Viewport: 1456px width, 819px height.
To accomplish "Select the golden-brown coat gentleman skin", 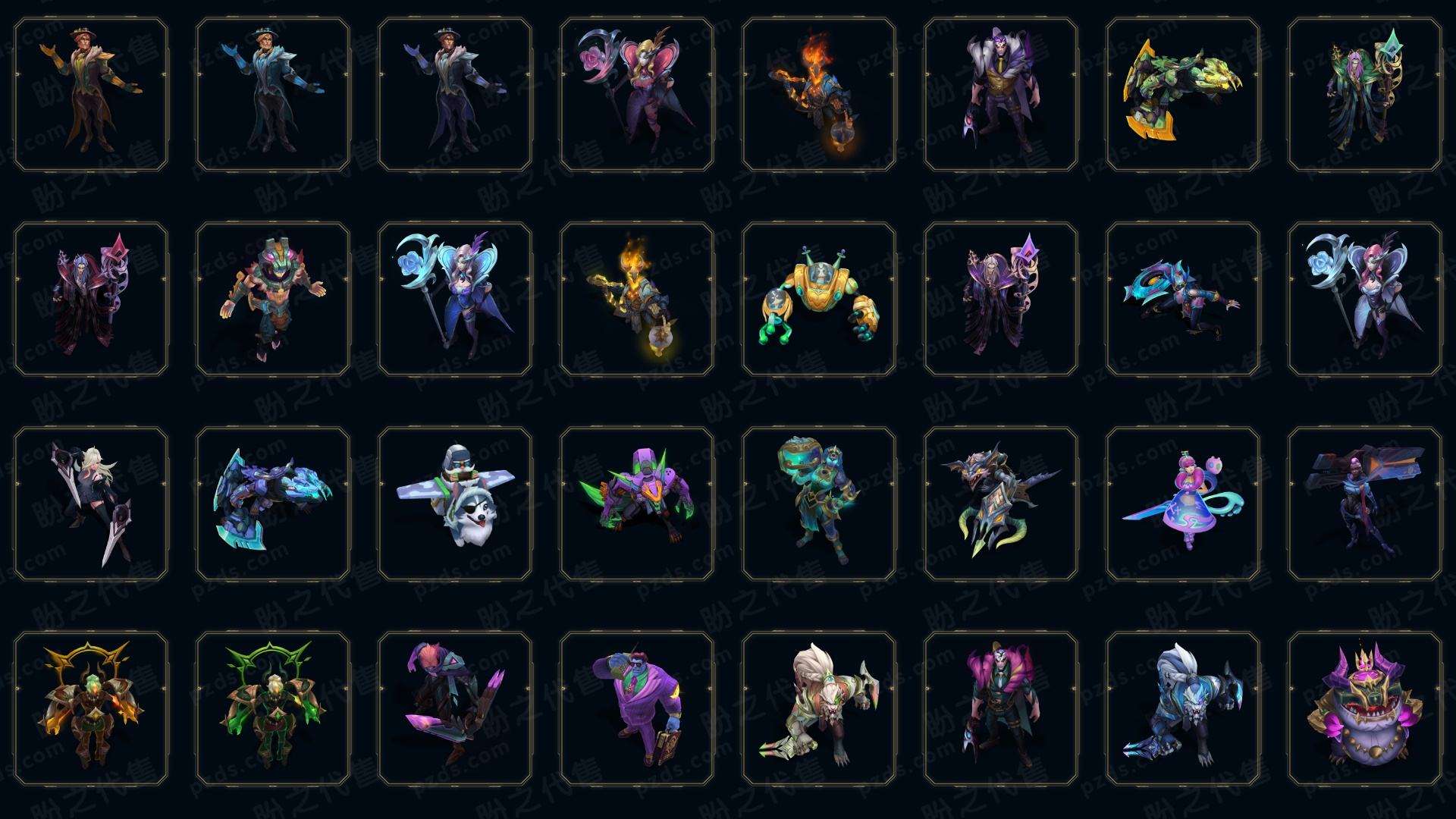I will click(x=91, y=94).
